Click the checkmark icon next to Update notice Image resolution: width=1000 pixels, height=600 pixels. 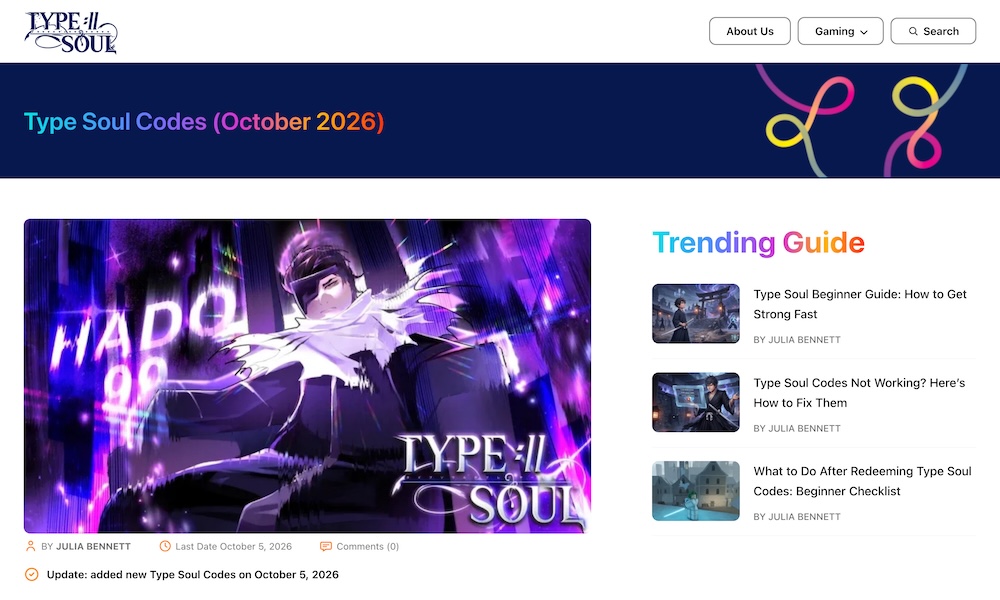31,574
